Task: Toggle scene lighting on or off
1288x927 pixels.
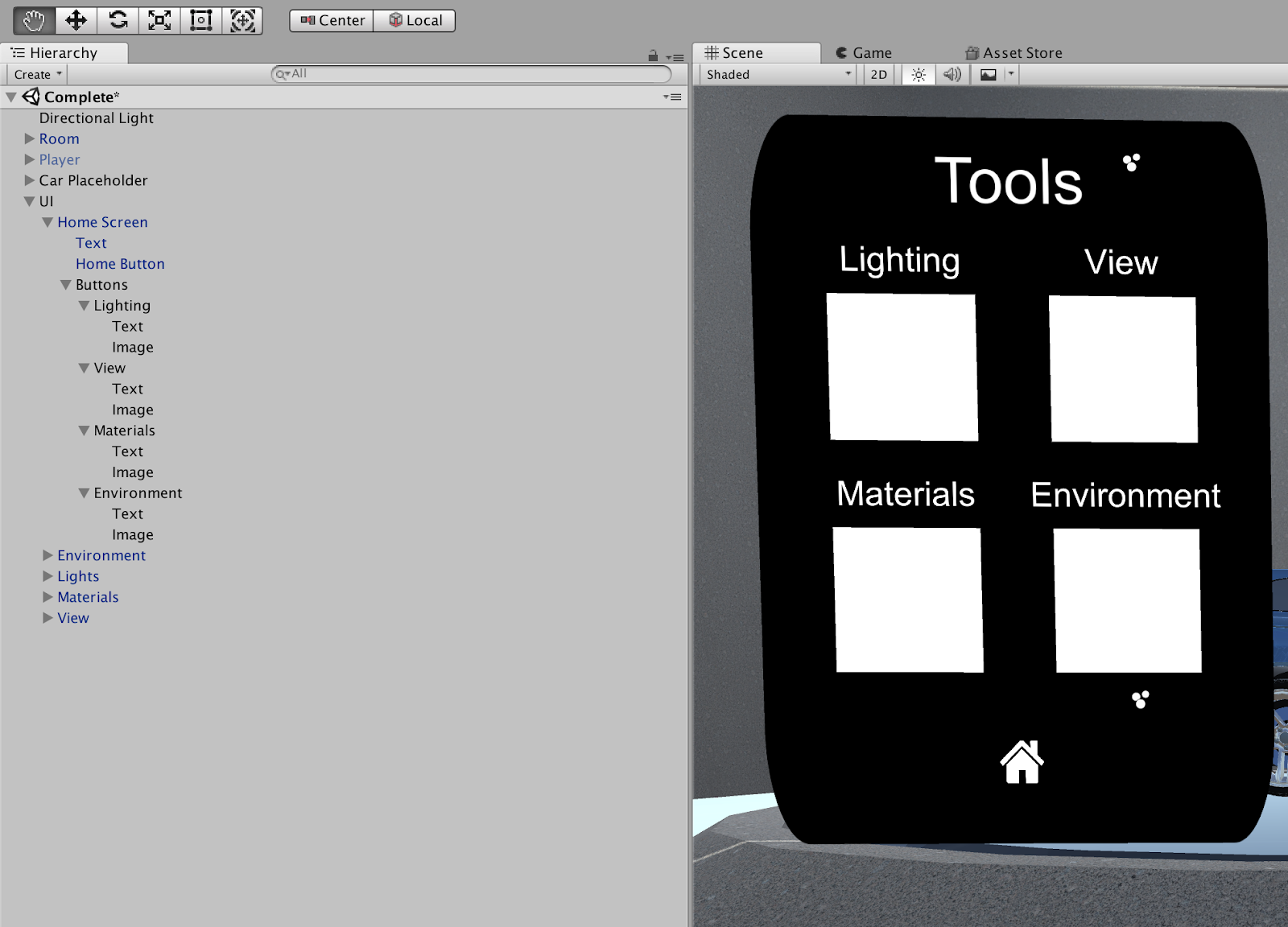Action: click(919, 75)
